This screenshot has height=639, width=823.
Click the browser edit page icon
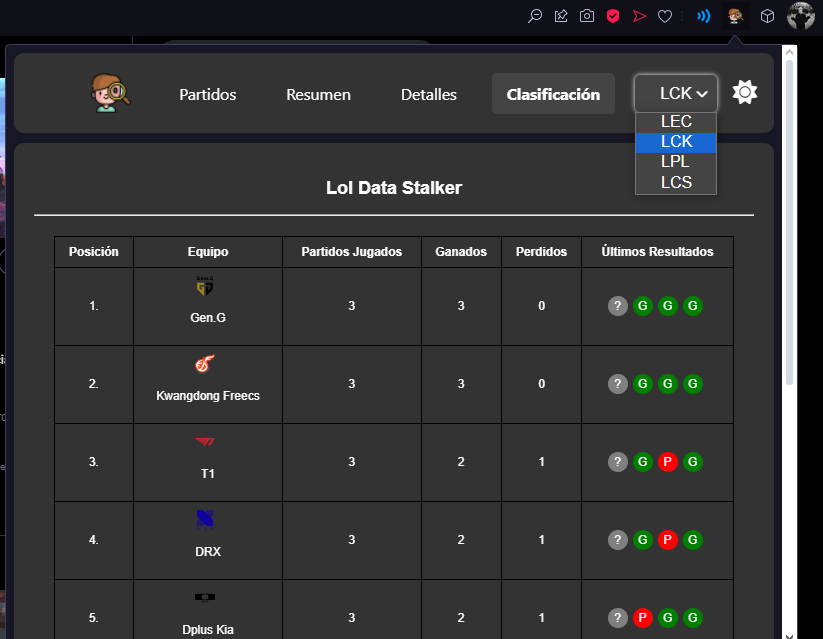(561, 16)
